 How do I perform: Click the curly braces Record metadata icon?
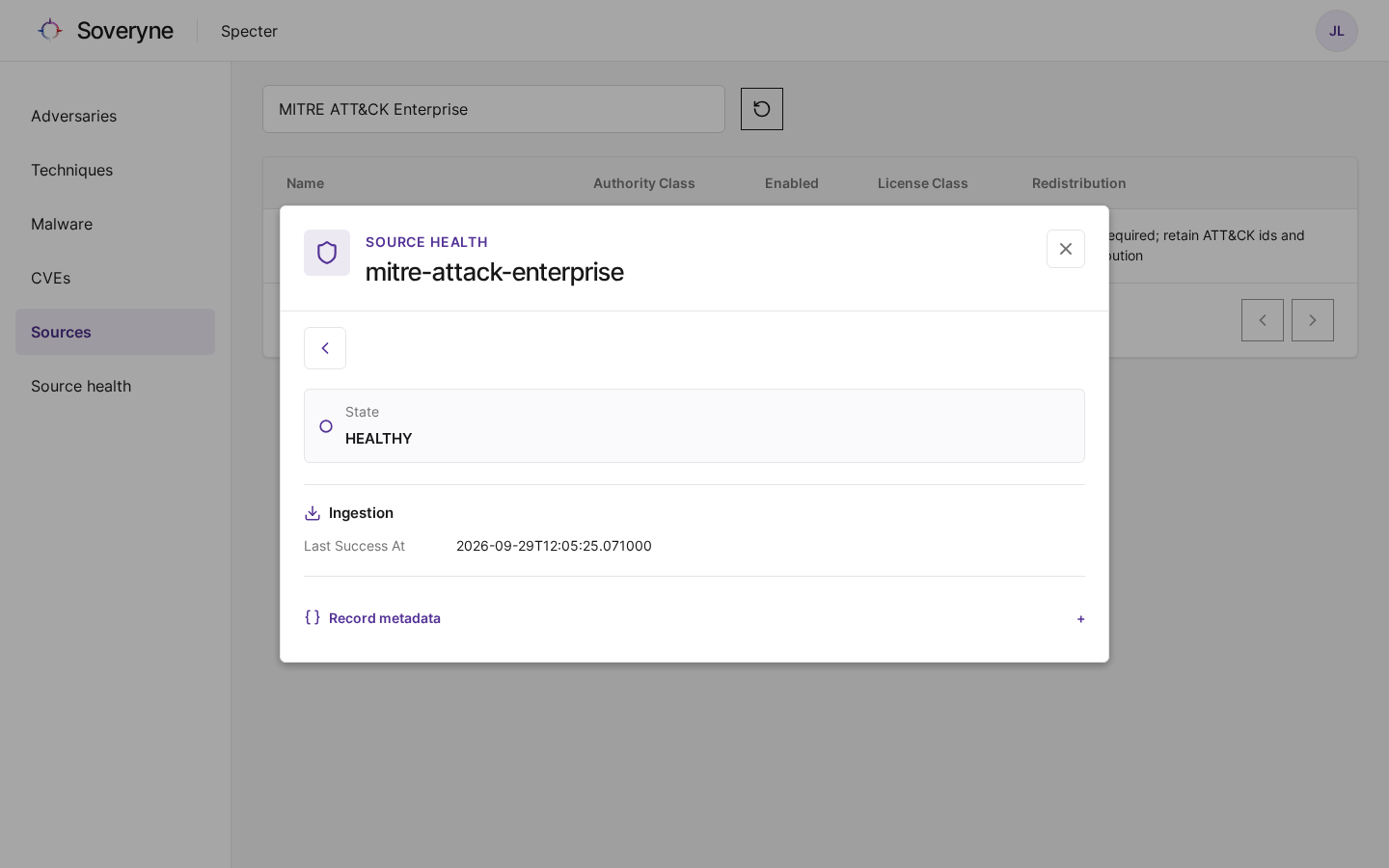click(x=313, y=617)
